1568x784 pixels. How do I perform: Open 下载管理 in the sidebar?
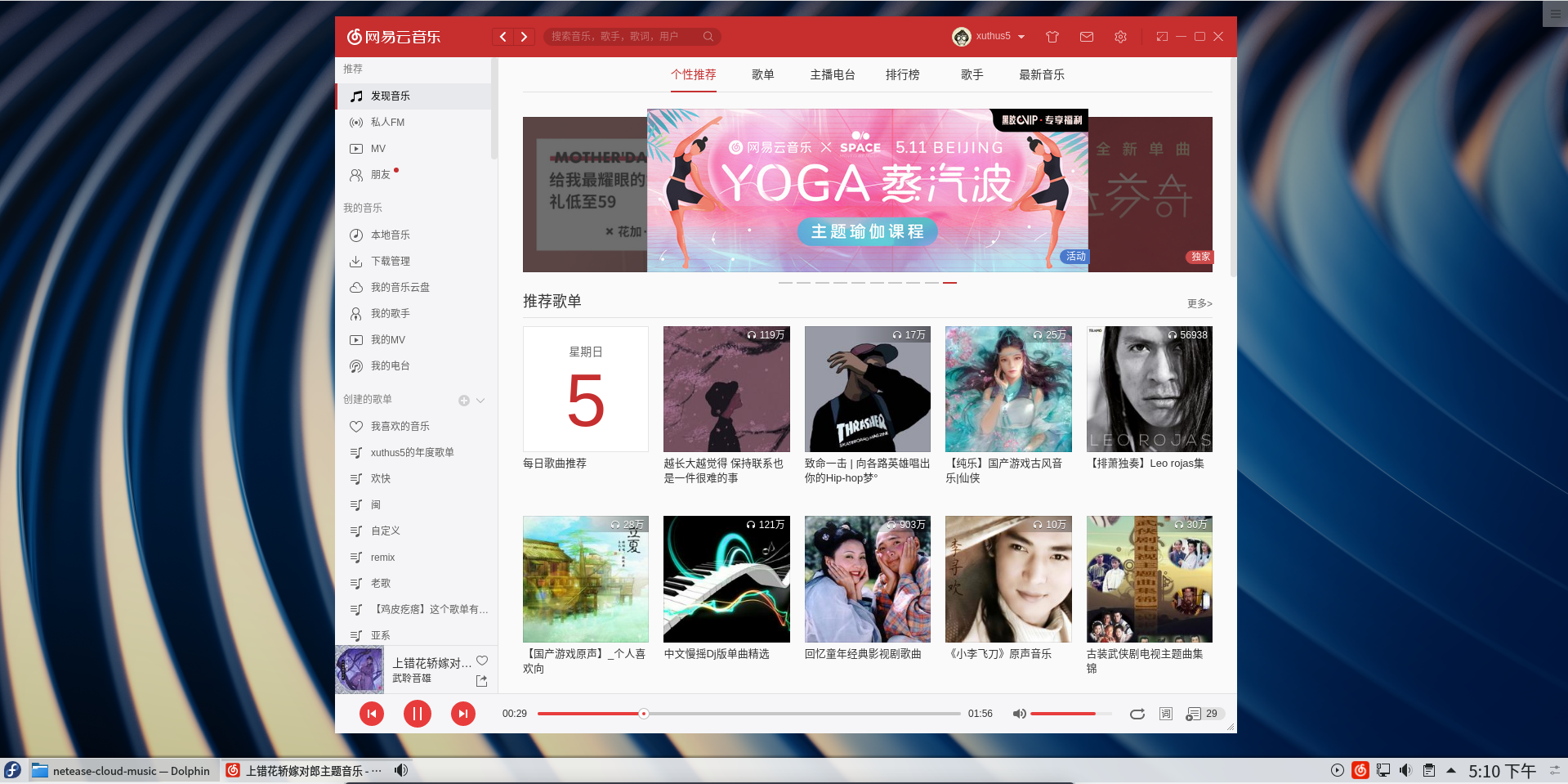coord(413,262)
